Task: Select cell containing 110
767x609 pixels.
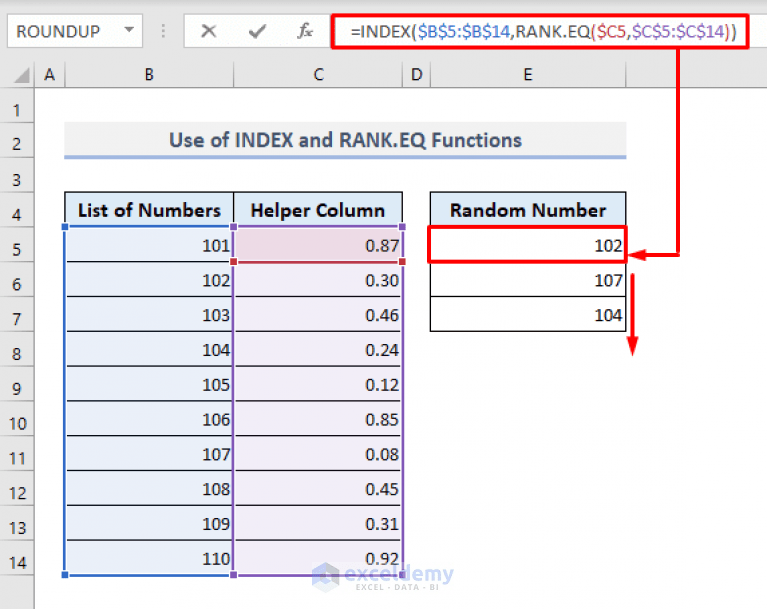Action: pyautogui.click(x=149, y=558)
